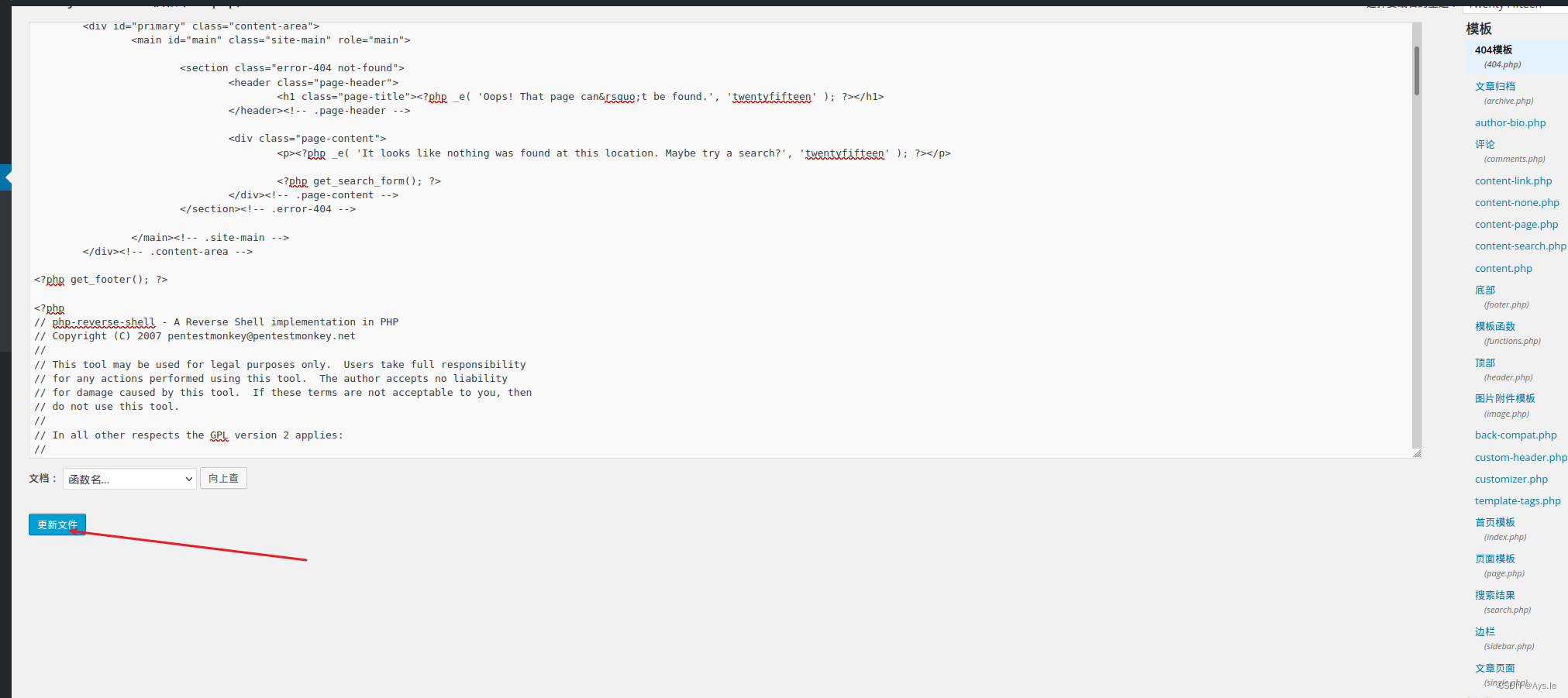Open the 搜索结果 search.php template
This screenshot has width=1568, height=698.
(x=1495, y=595)
